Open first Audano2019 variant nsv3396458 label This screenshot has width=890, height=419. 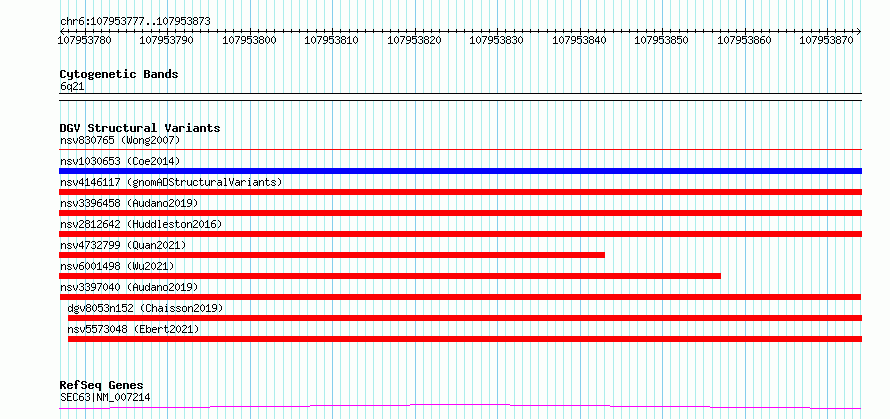(129, 203)
